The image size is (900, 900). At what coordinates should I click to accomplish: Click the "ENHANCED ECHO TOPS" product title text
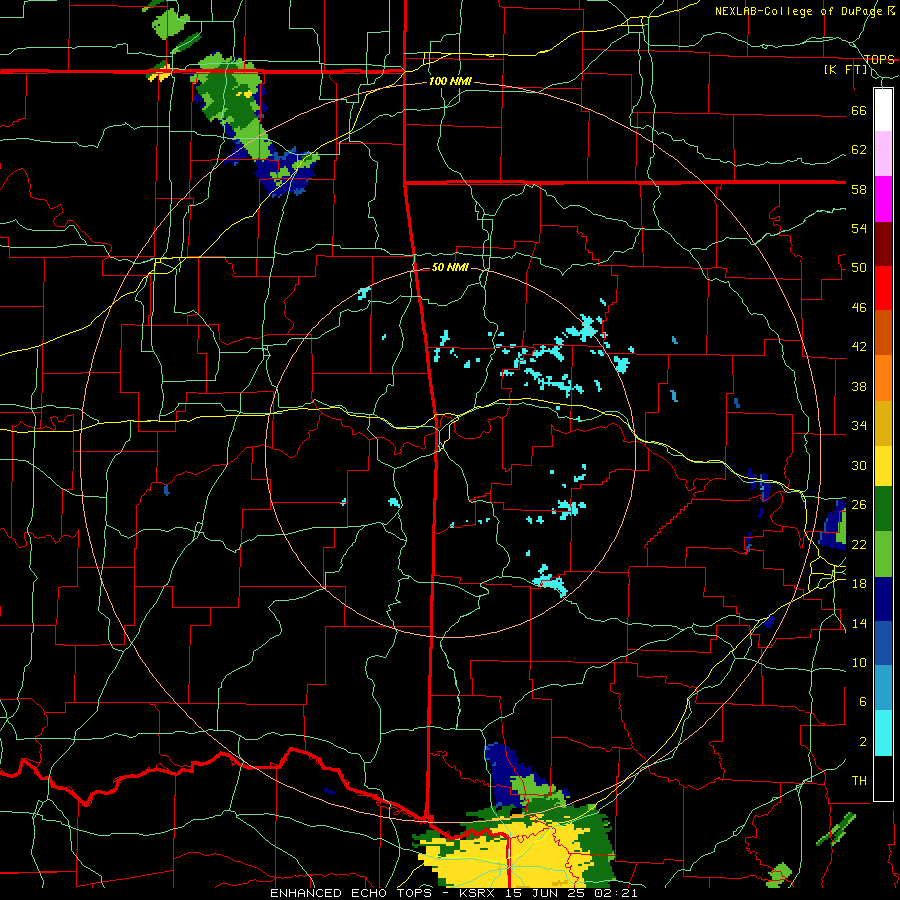click(x=351, y=893)
